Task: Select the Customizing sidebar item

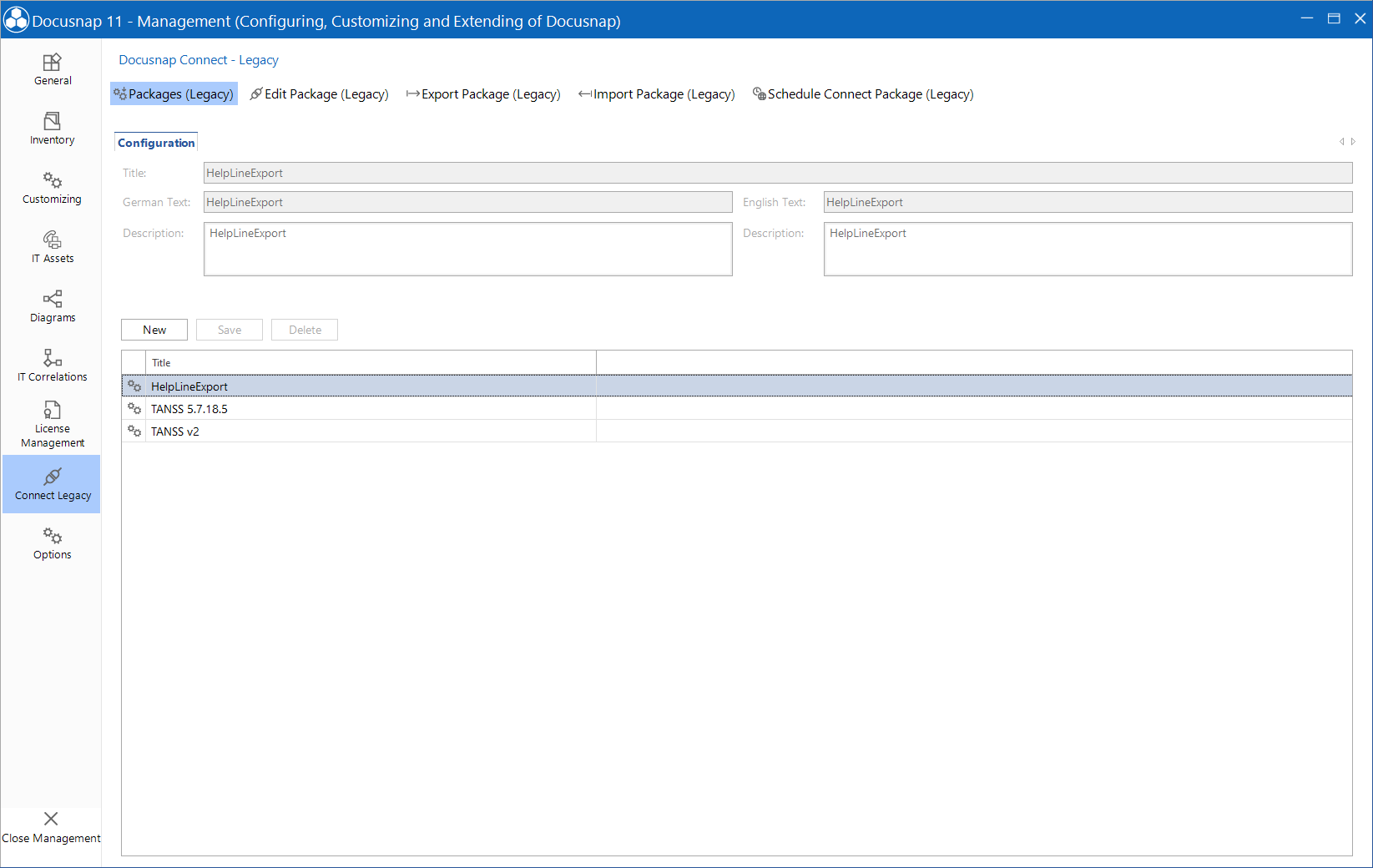Action: [52, 187]
